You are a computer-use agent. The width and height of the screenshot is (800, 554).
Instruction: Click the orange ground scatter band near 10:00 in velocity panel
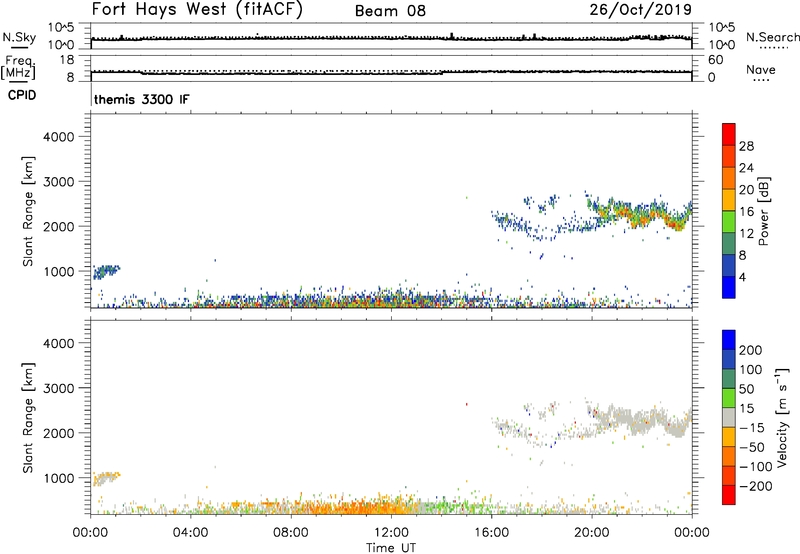pyautogui.click(x=342, y=508)
